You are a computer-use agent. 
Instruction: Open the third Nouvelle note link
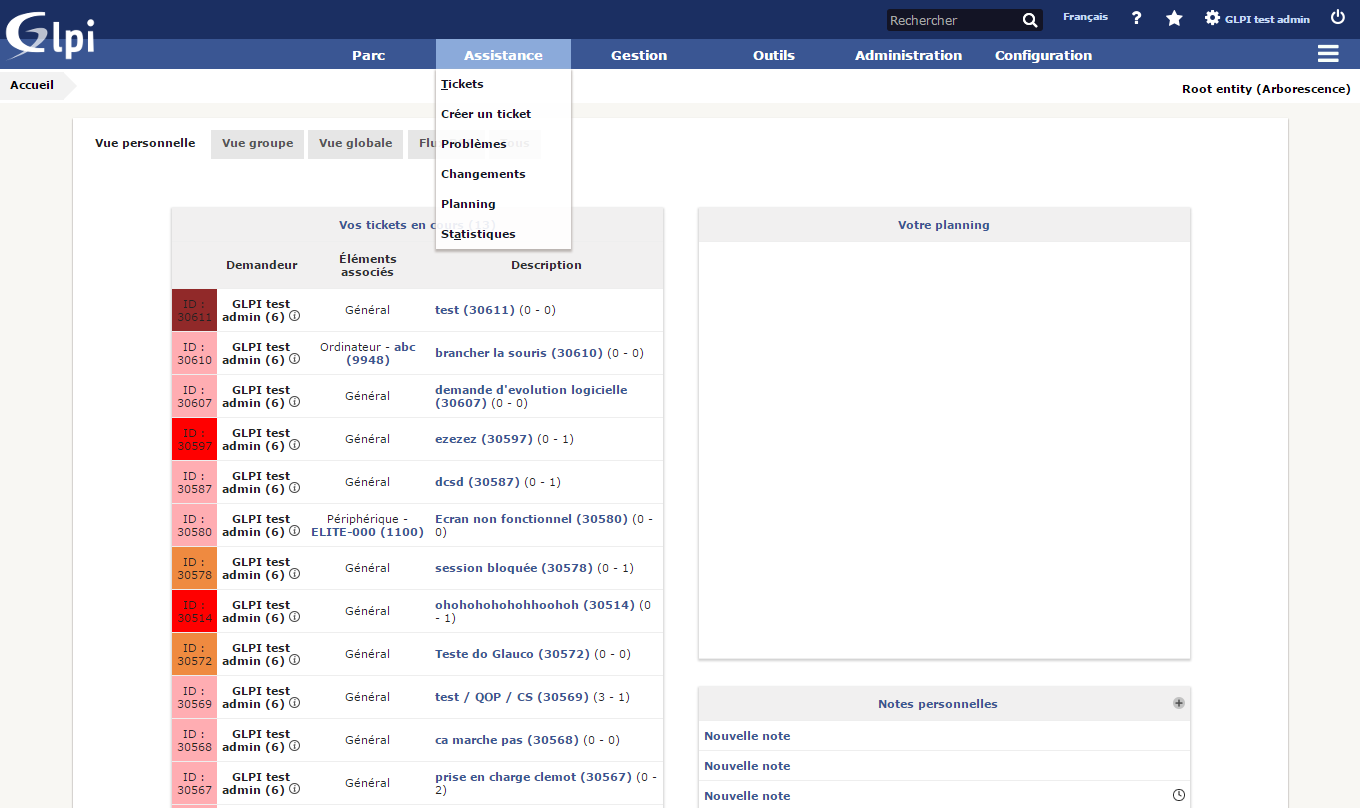(x=747, y=796)
